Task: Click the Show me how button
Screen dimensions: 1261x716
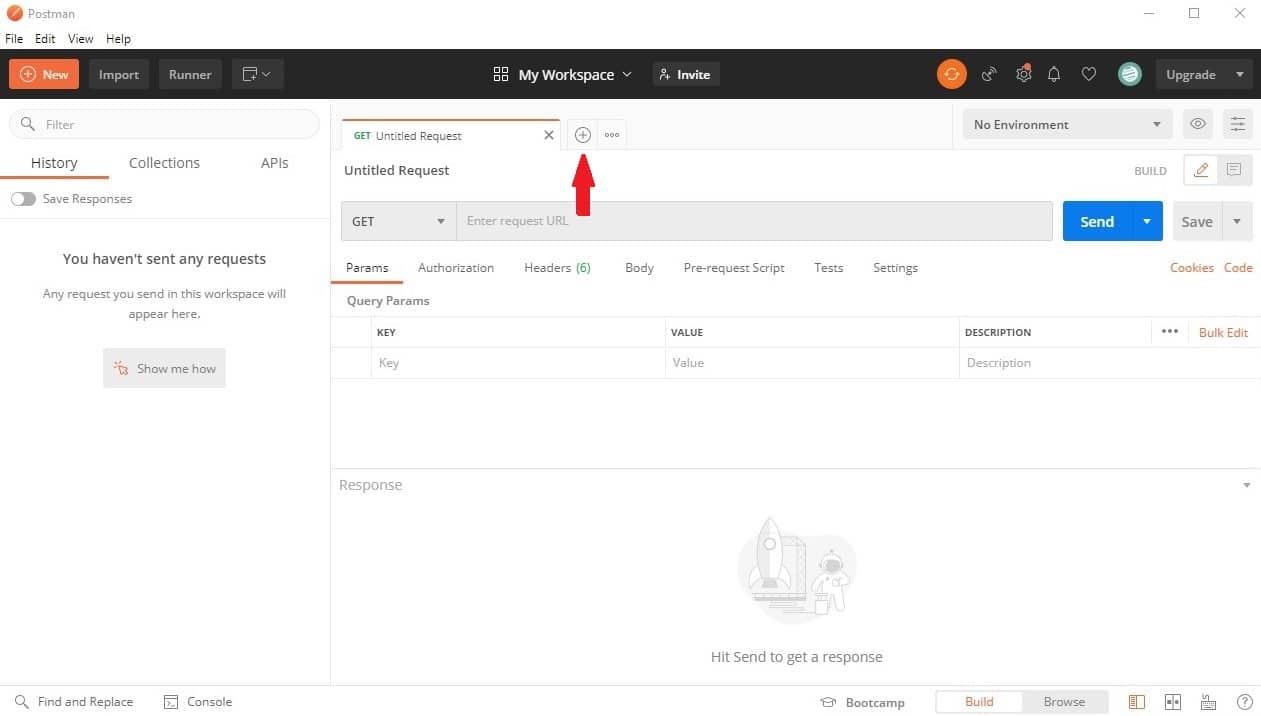Action: click(x=164, y=368)
